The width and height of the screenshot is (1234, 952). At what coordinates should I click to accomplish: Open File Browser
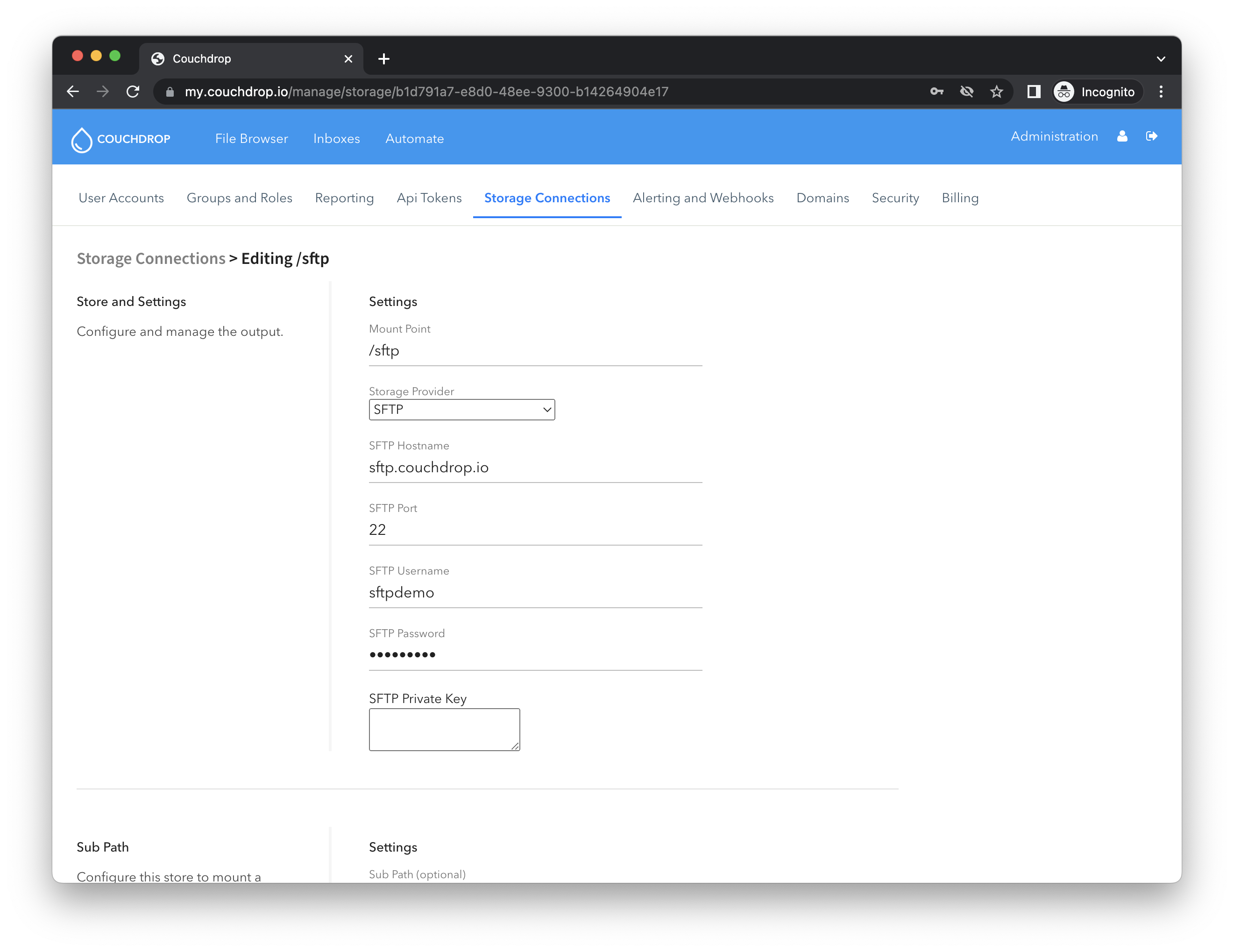tap(251, 138)
